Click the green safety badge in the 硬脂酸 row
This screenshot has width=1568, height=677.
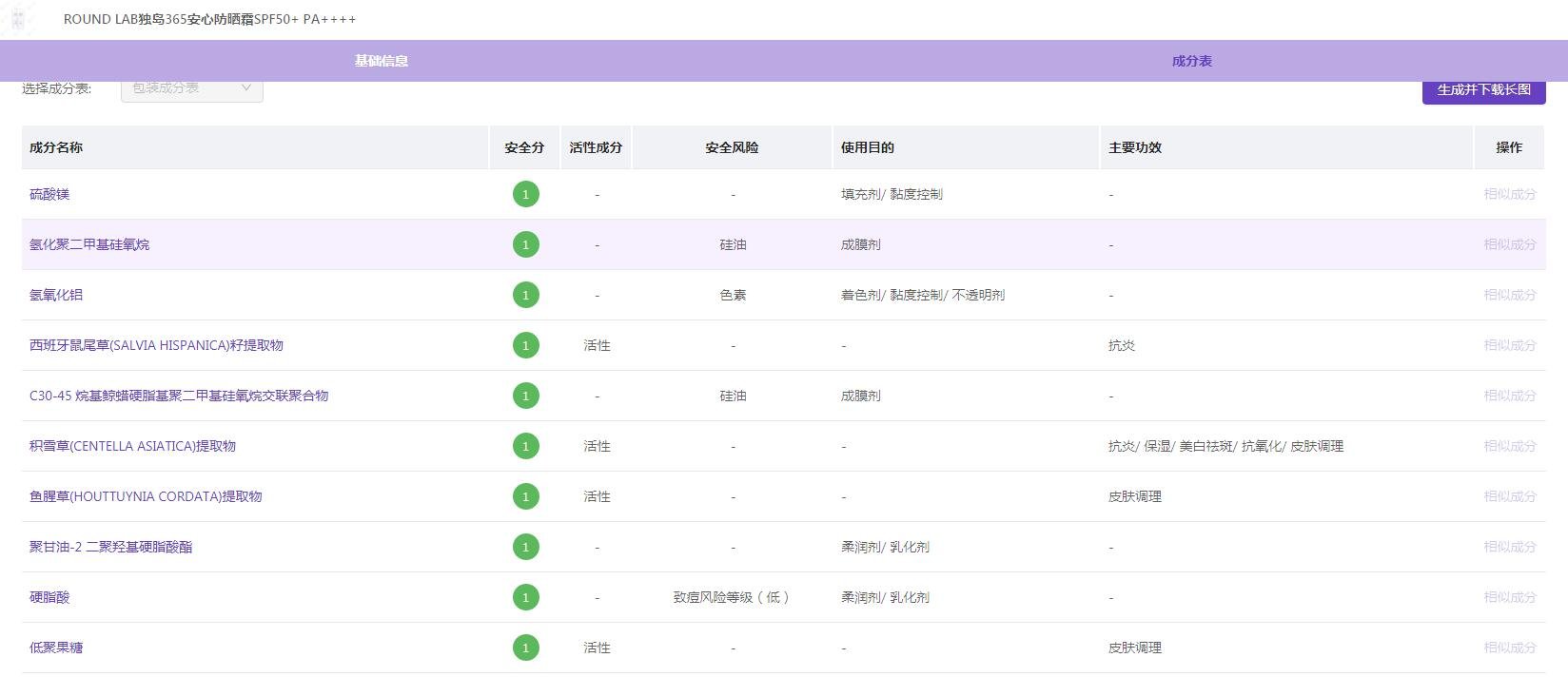point(525,597)
